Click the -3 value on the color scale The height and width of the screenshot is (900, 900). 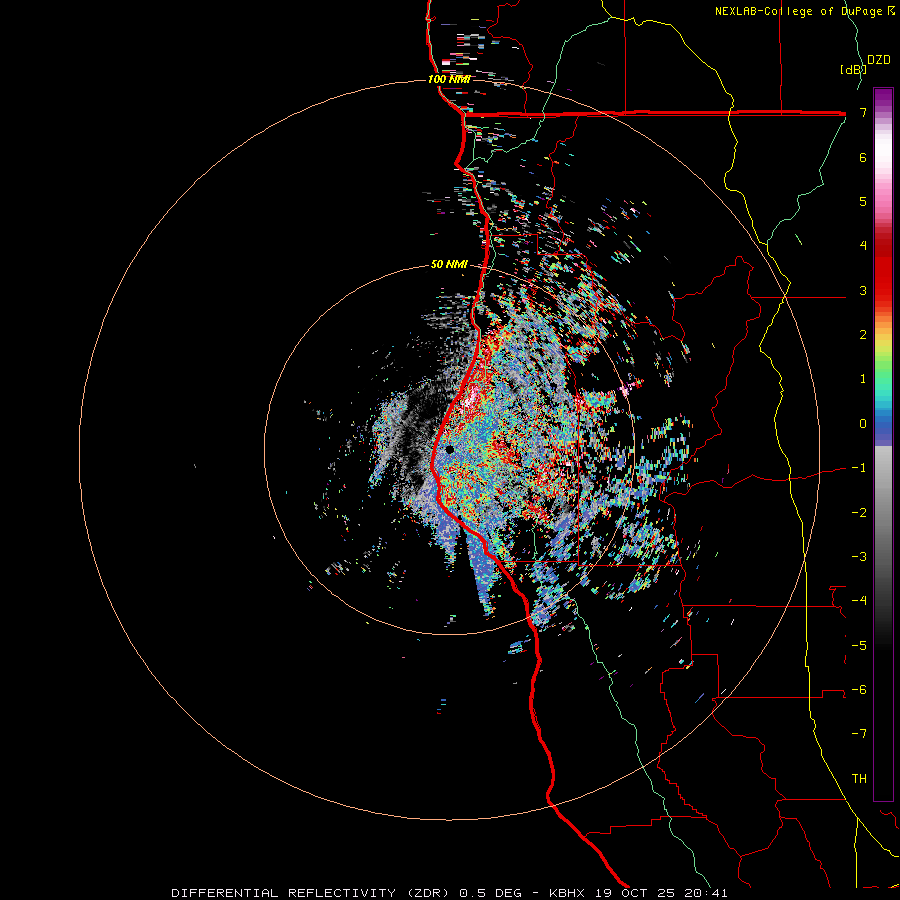pyautogui.click(x=859, y=557)
